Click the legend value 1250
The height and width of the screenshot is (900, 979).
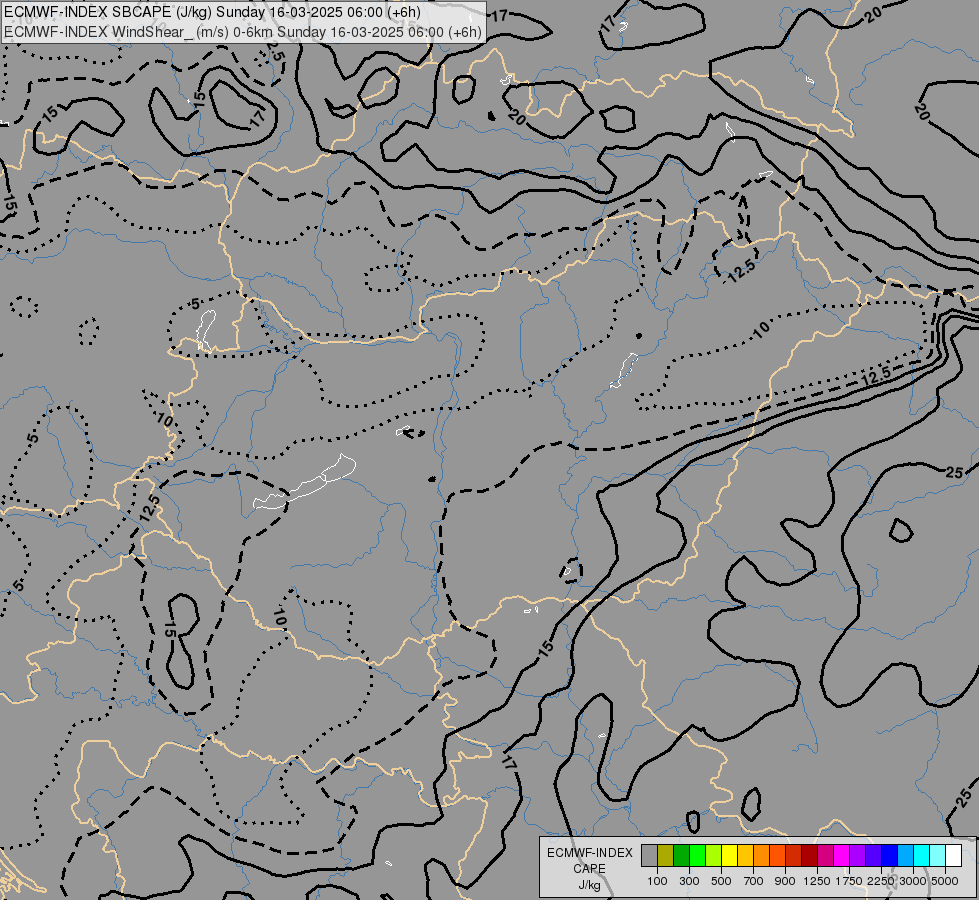click(x=817, y=881)
